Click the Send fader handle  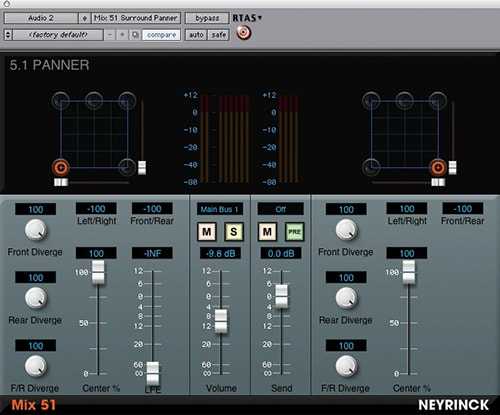pyautogui.click(x=282, y=296)
